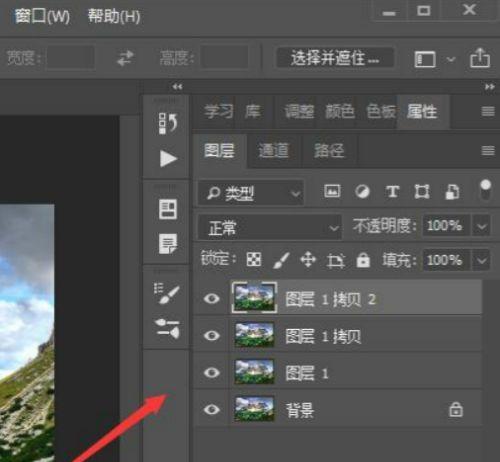Open the 不透明度 opacity dropdown arrow
Image resolution: width=500 pixels, height=462 pixels.
tap(481, 226)
